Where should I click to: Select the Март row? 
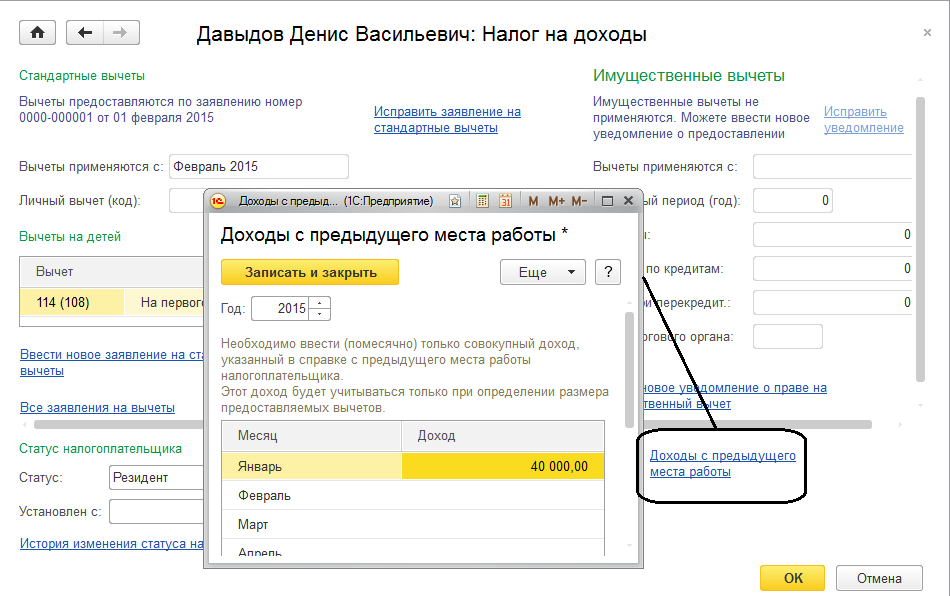(x=413, y=525)
